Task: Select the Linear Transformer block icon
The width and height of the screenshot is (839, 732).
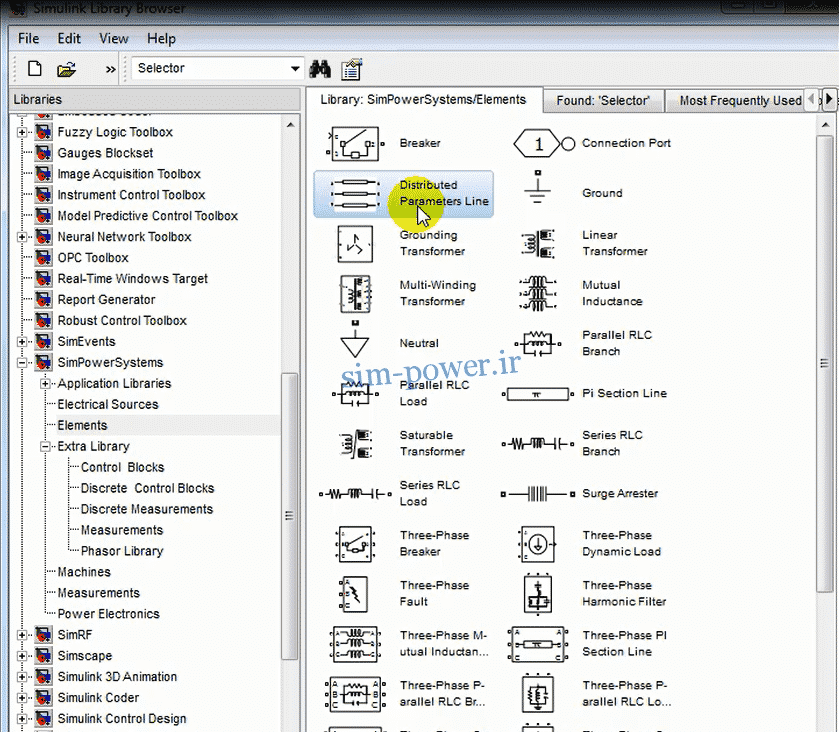Action: pos(538,243)
